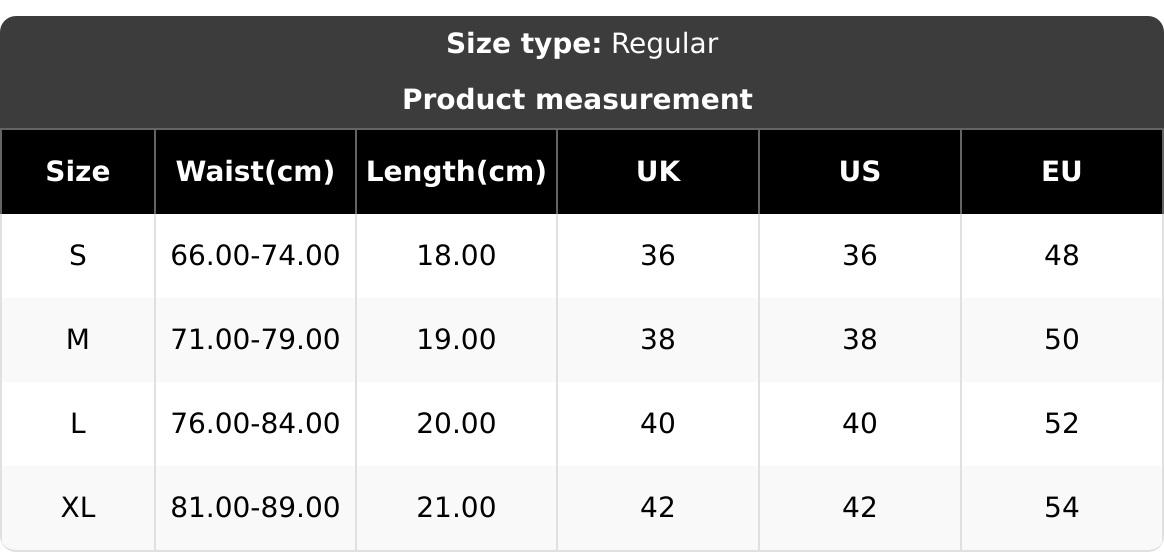
Task: Click the UK column header
Action: [658, 172]
